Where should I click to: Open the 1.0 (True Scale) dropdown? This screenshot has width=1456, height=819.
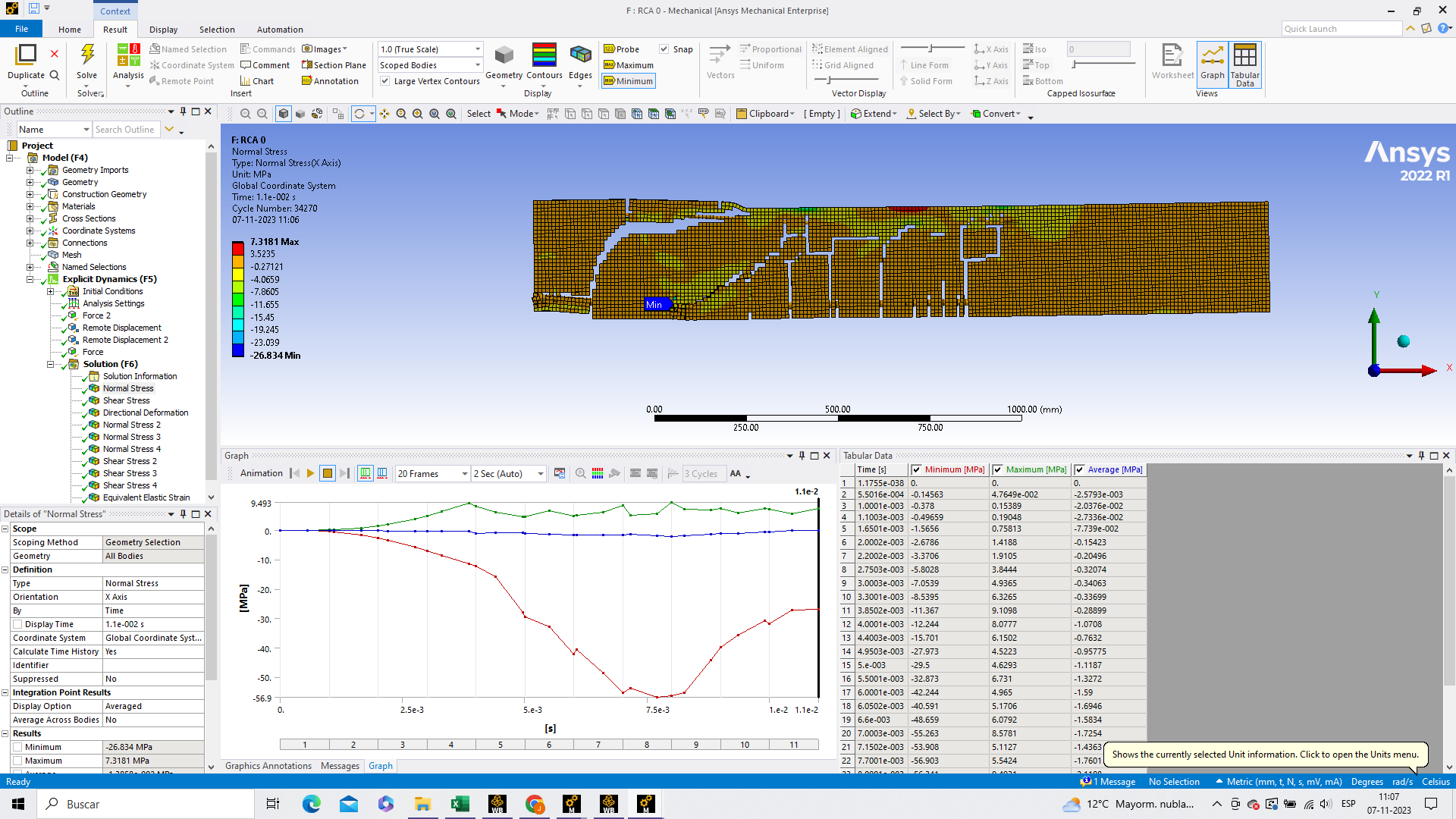[478, 49]
